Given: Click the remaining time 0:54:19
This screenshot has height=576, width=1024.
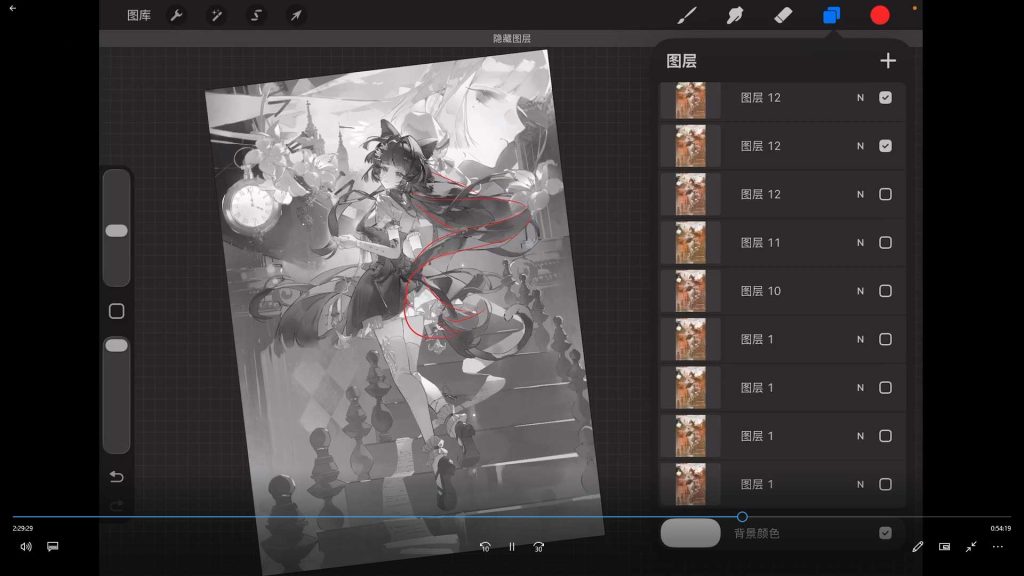Looking at the screenshot, I should [x=1000, y=528].
